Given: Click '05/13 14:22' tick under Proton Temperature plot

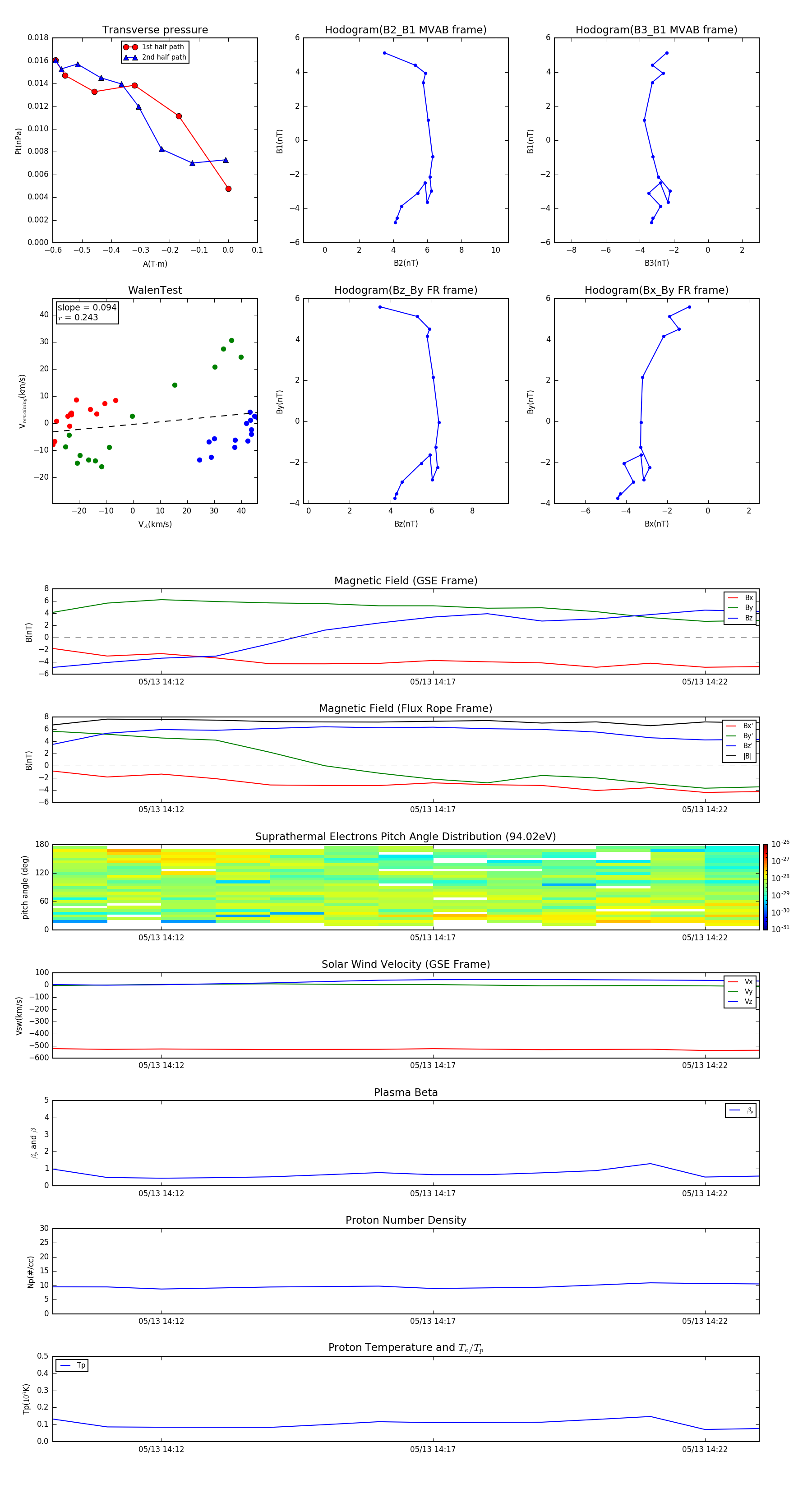Looking at the screenshot, I should pos(705,1450).
